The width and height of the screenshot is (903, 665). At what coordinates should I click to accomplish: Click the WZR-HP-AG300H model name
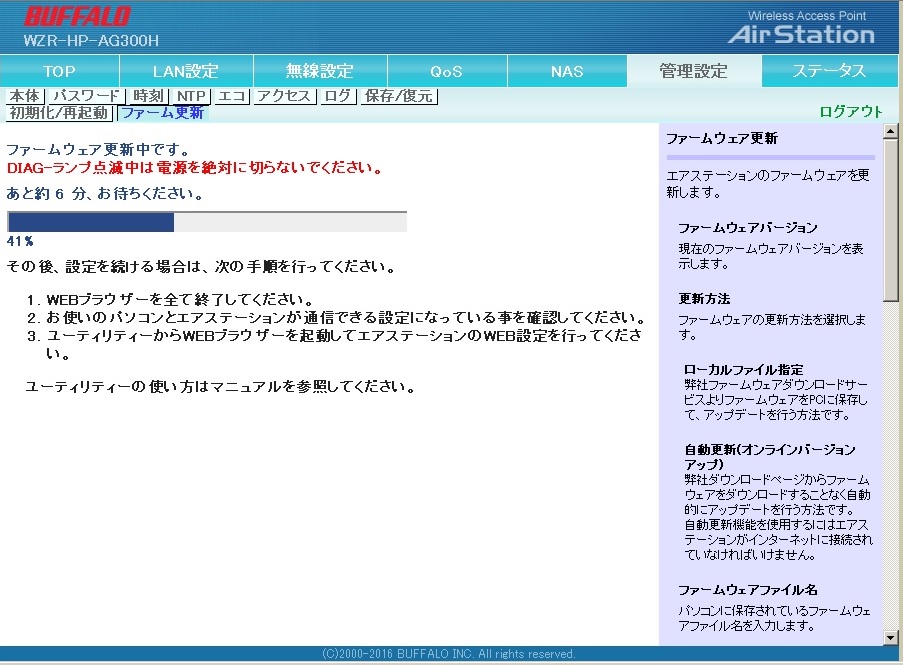click(x=91, y=41)
